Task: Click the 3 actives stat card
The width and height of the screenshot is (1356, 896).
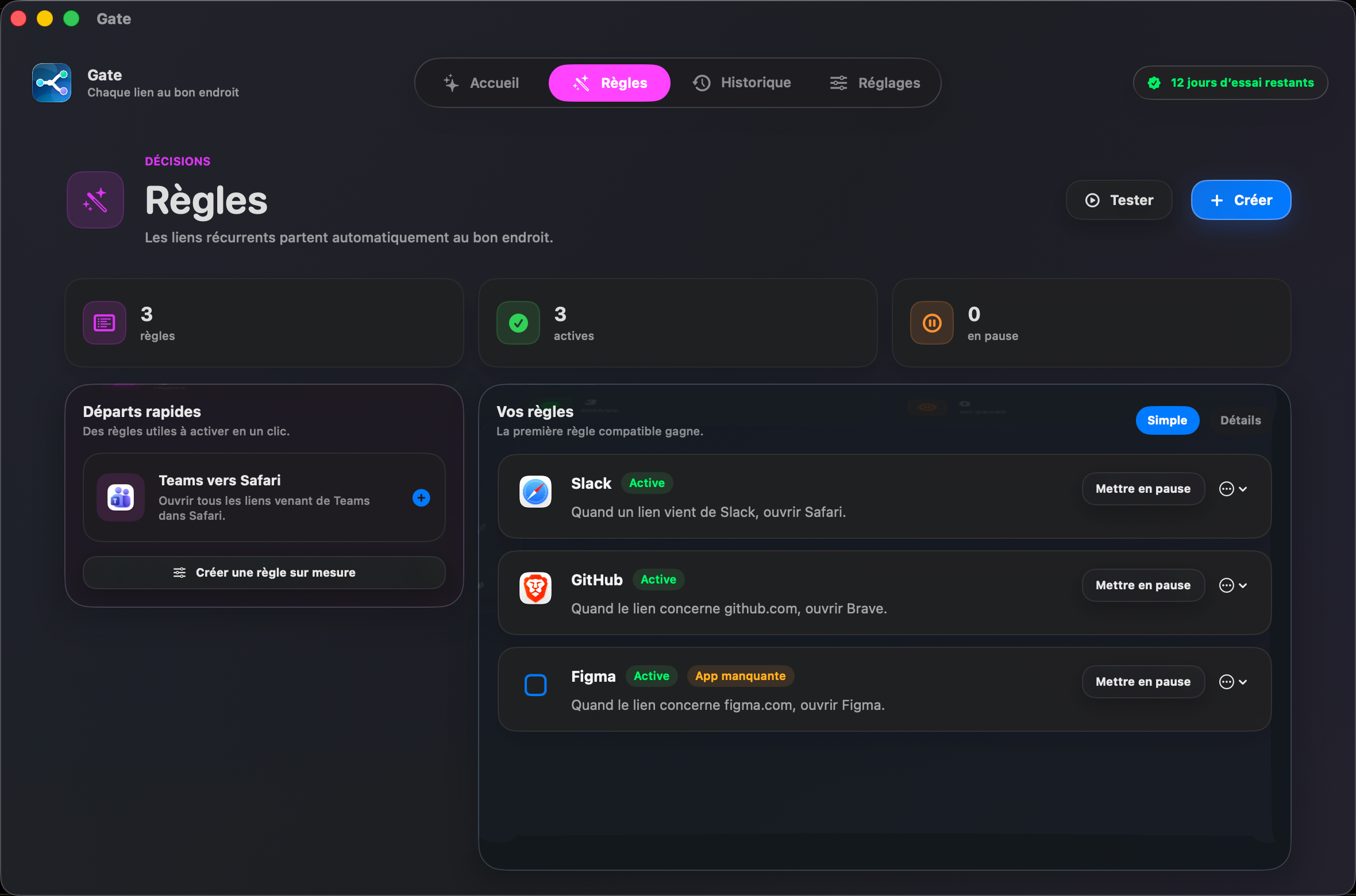Action: [x=678, y=323]
